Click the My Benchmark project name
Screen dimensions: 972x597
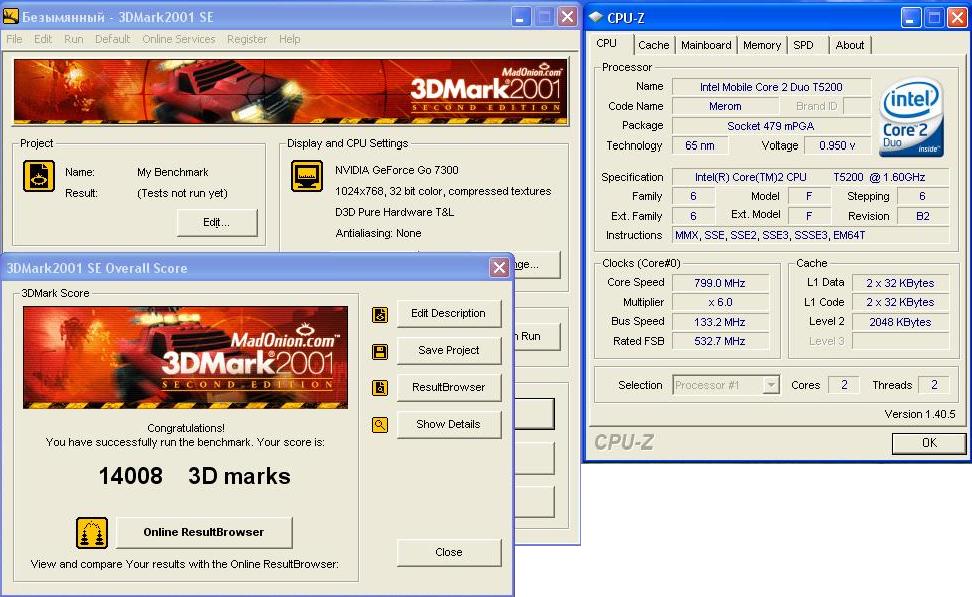(172, 172)
